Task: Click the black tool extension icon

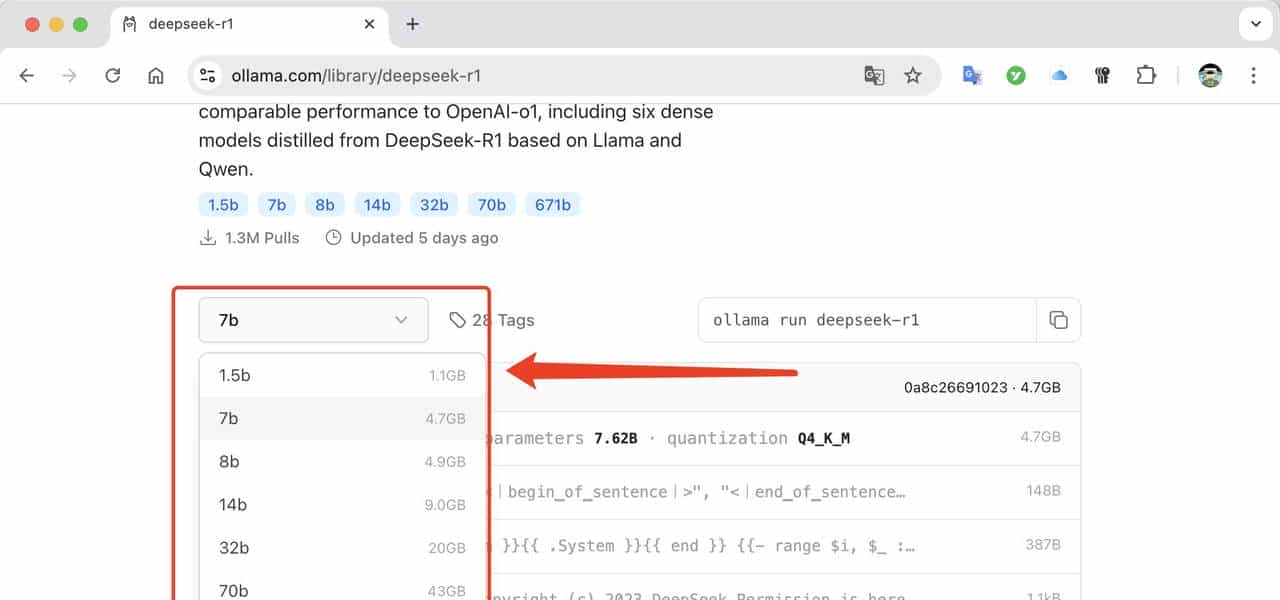Action: pyautogui.click(x=1103, y=75)
